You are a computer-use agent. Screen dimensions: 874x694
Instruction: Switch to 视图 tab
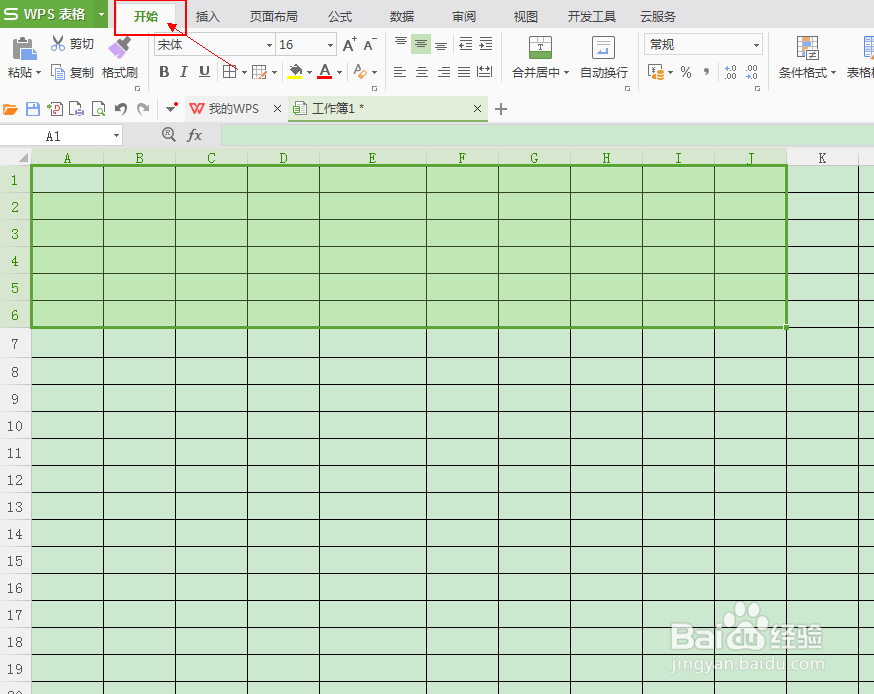click(x=526, y=17)
